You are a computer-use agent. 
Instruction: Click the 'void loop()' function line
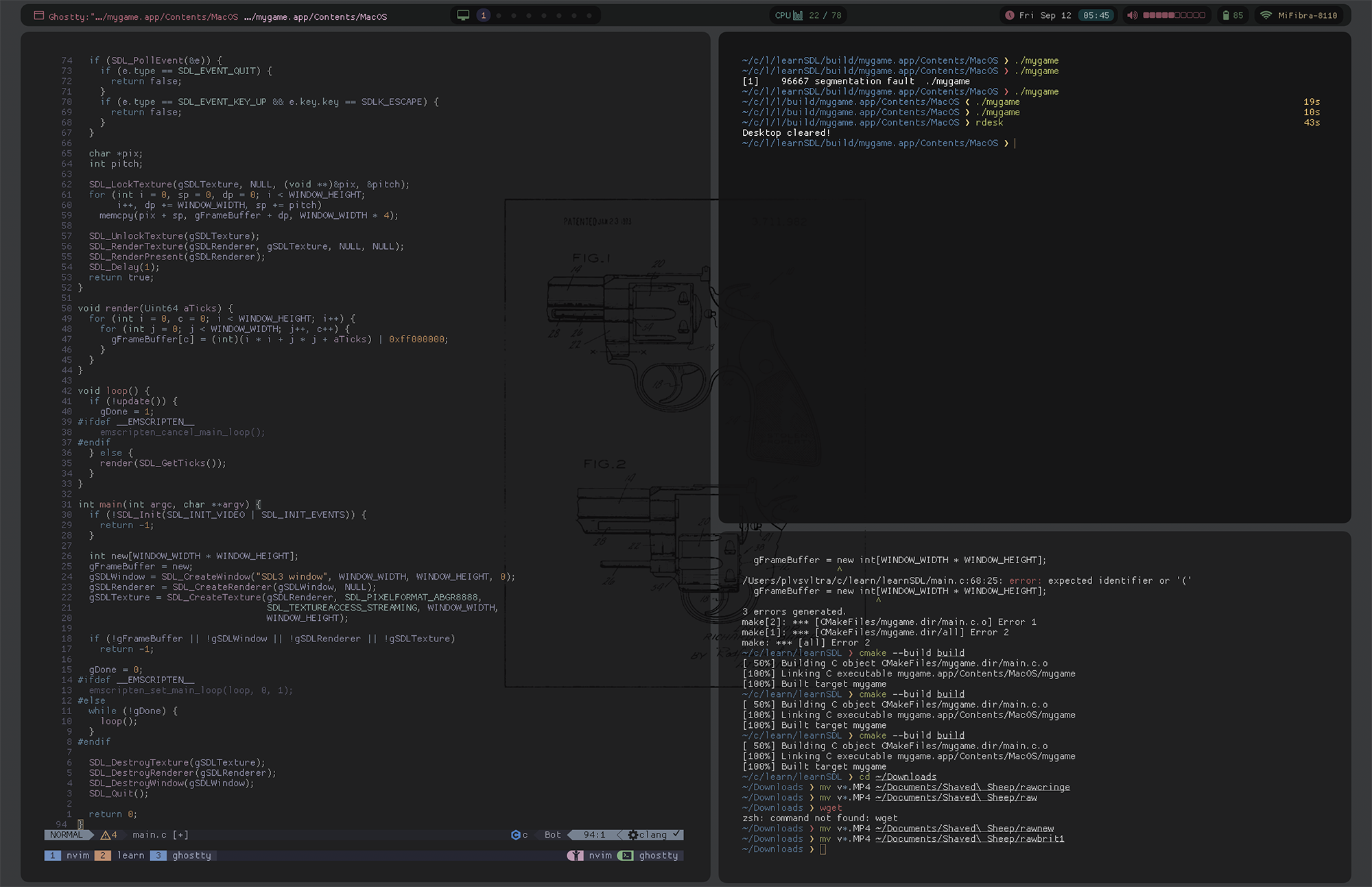[114, 391]
